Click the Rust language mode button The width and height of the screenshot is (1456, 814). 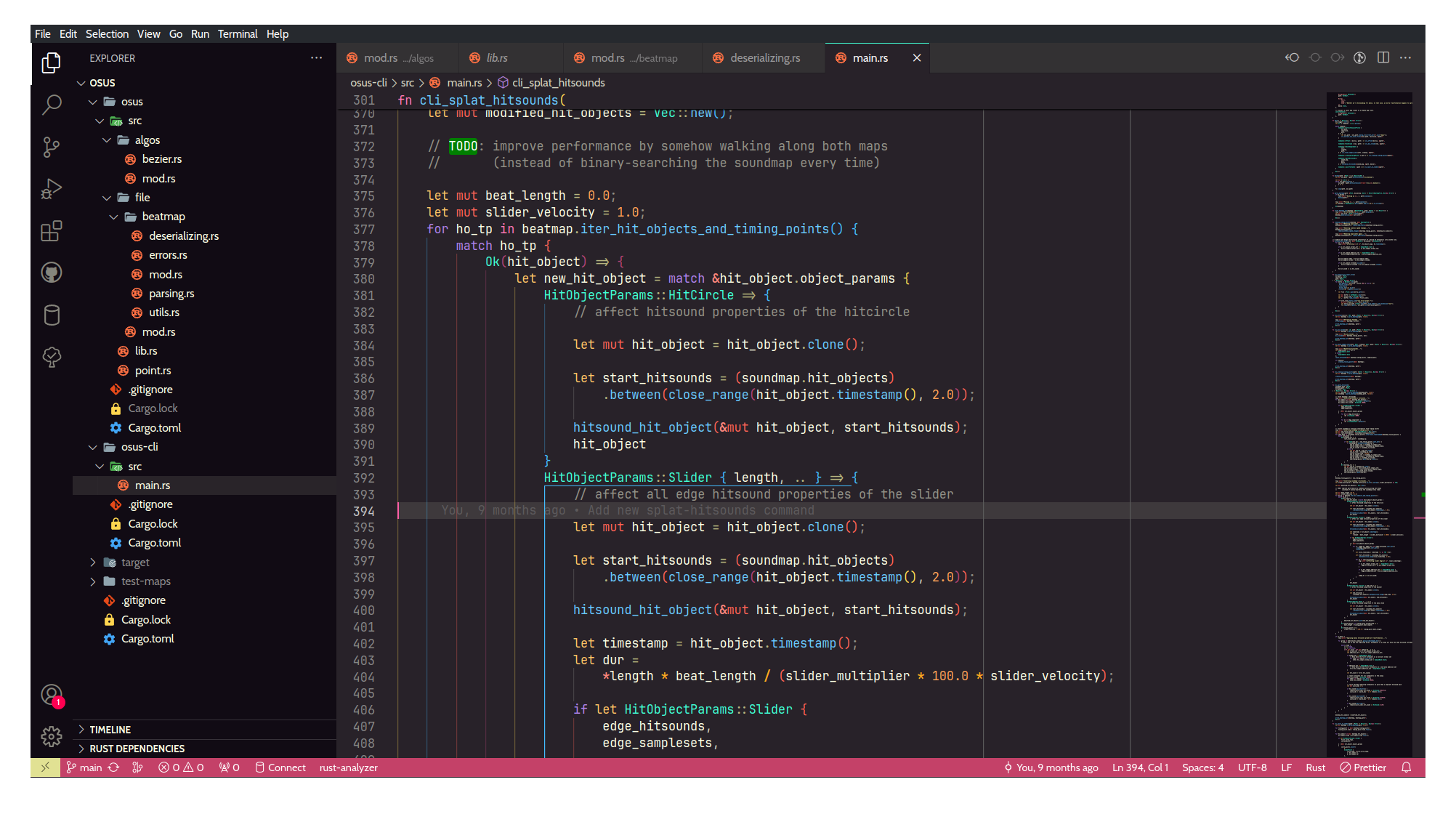click(1315, 767)
